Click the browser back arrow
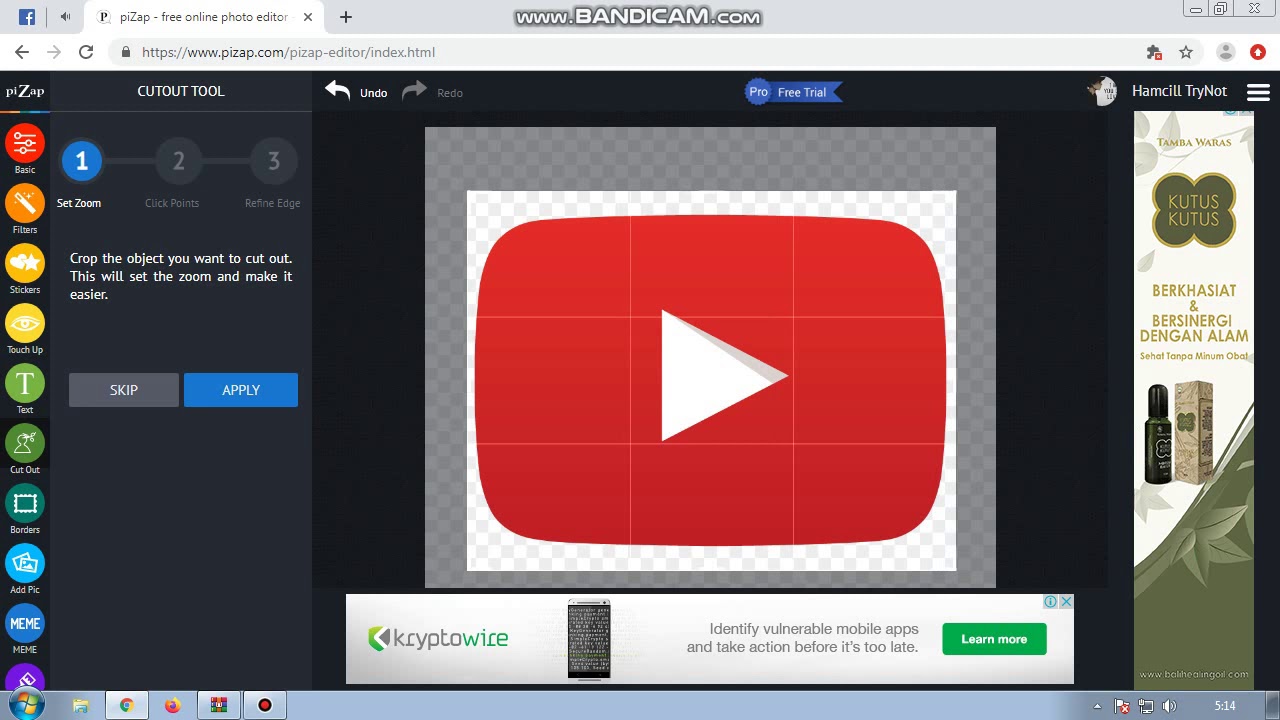 tap(22, 52)
